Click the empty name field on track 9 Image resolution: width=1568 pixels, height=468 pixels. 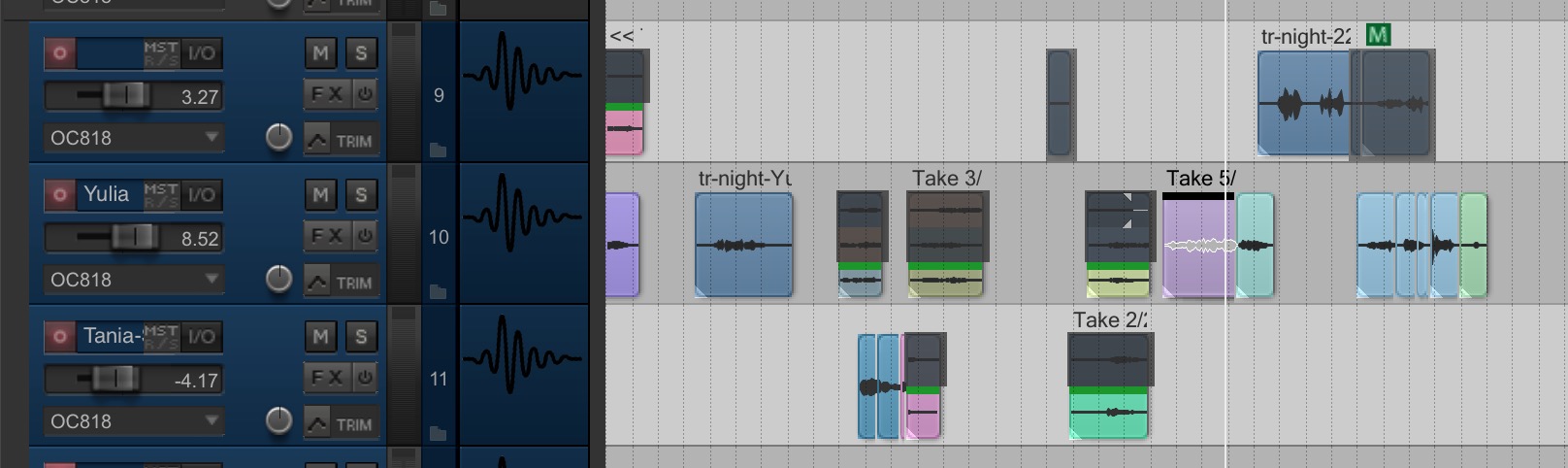point(111,53)
